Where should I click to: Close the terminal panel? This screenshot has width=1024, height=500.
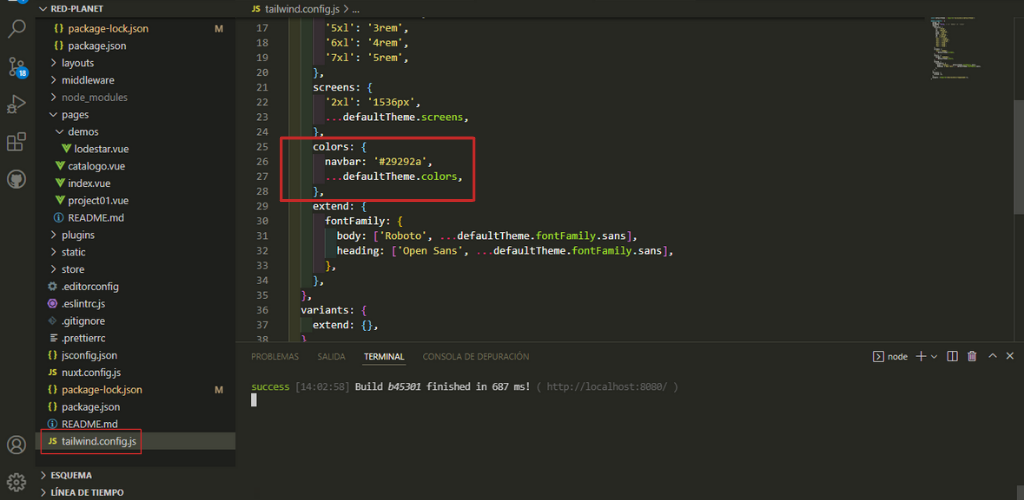(x=1010, y=356)
